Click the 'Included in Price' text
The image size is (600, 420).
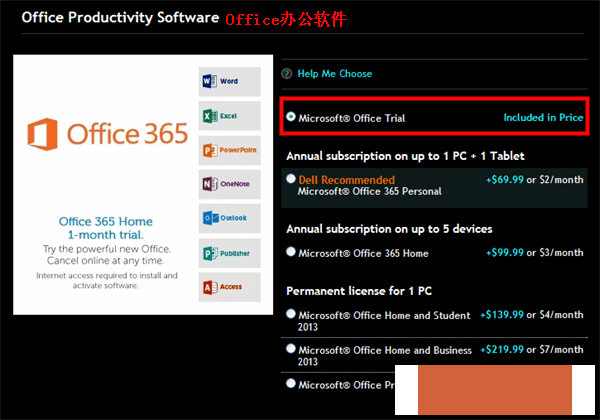(543, 117)
